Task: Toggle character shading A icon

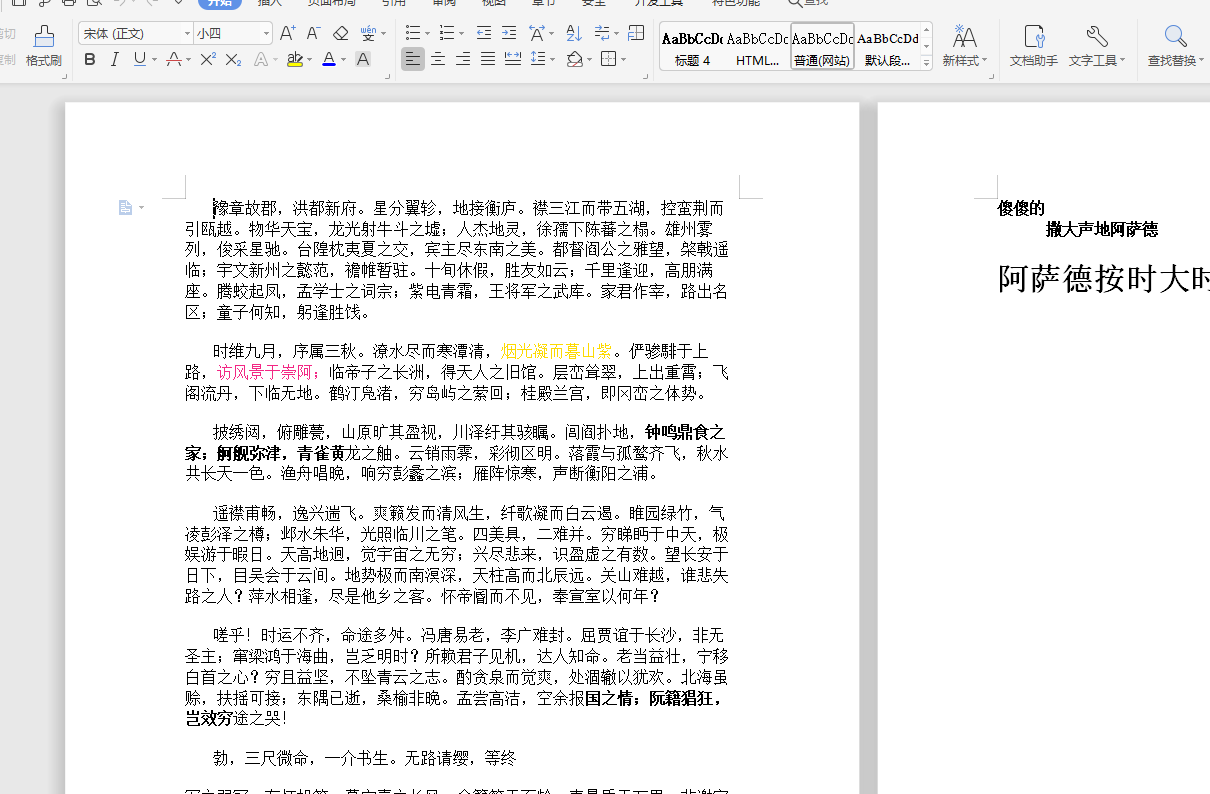Action: pos(363,60)
